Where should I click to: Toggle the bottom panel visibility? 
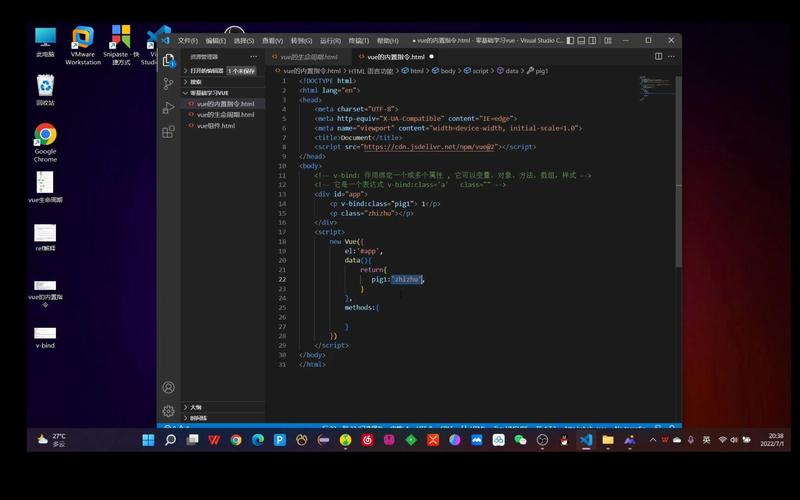(x=581, y=40)
